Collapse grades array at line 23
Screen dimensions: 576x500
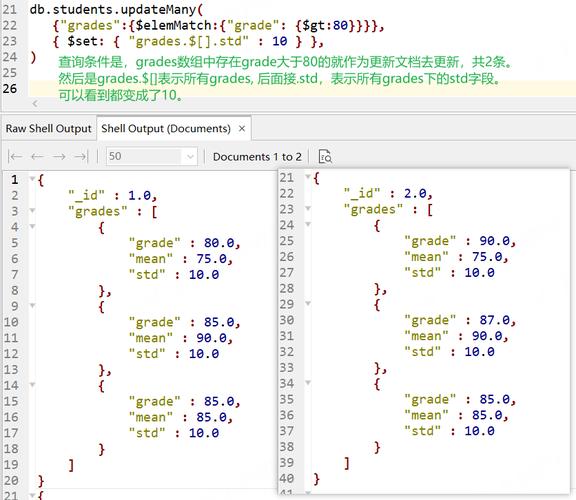(308, 208)
